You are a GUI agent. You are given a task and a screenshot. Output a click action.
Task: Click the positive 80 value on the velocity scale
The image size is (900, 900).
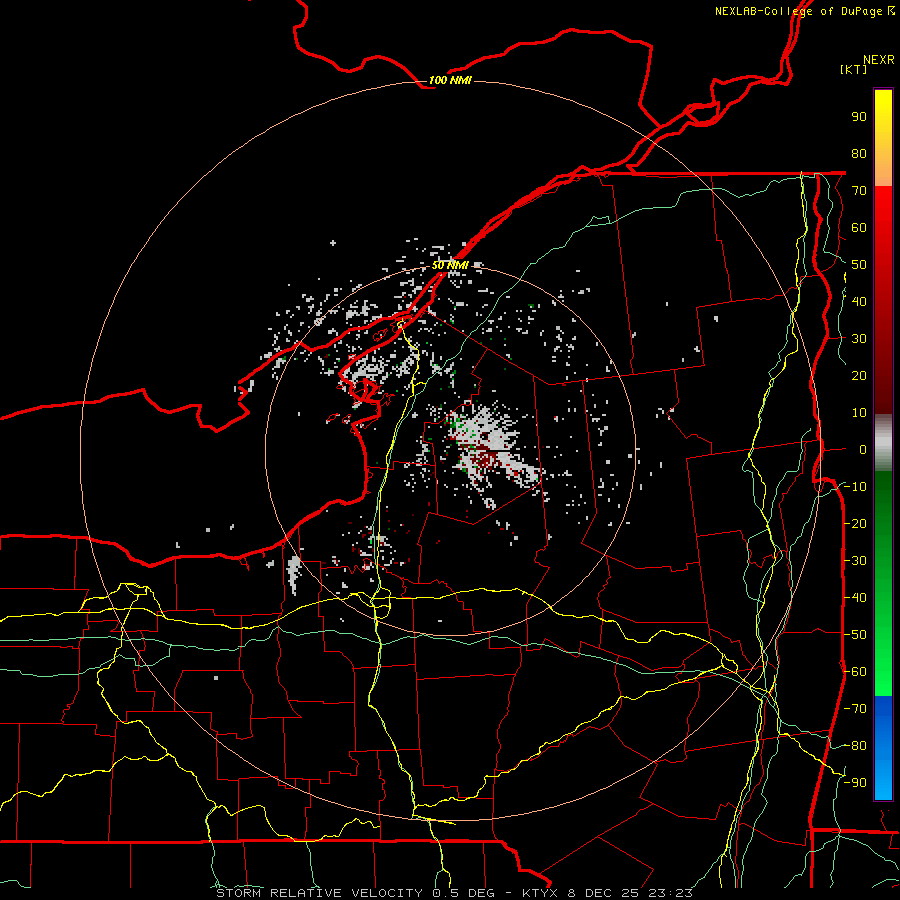859,154
